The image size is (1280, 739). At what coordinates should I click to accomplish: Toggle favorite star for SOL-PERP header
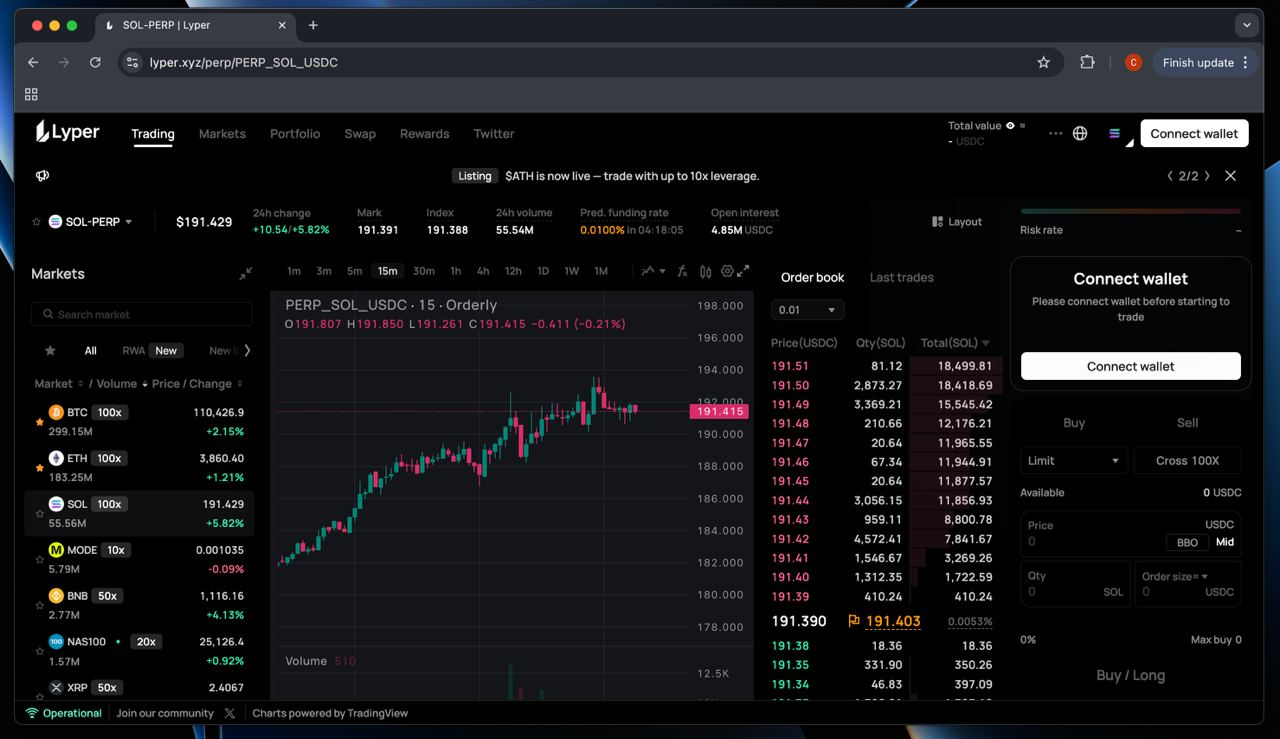[x=37, y=222]
